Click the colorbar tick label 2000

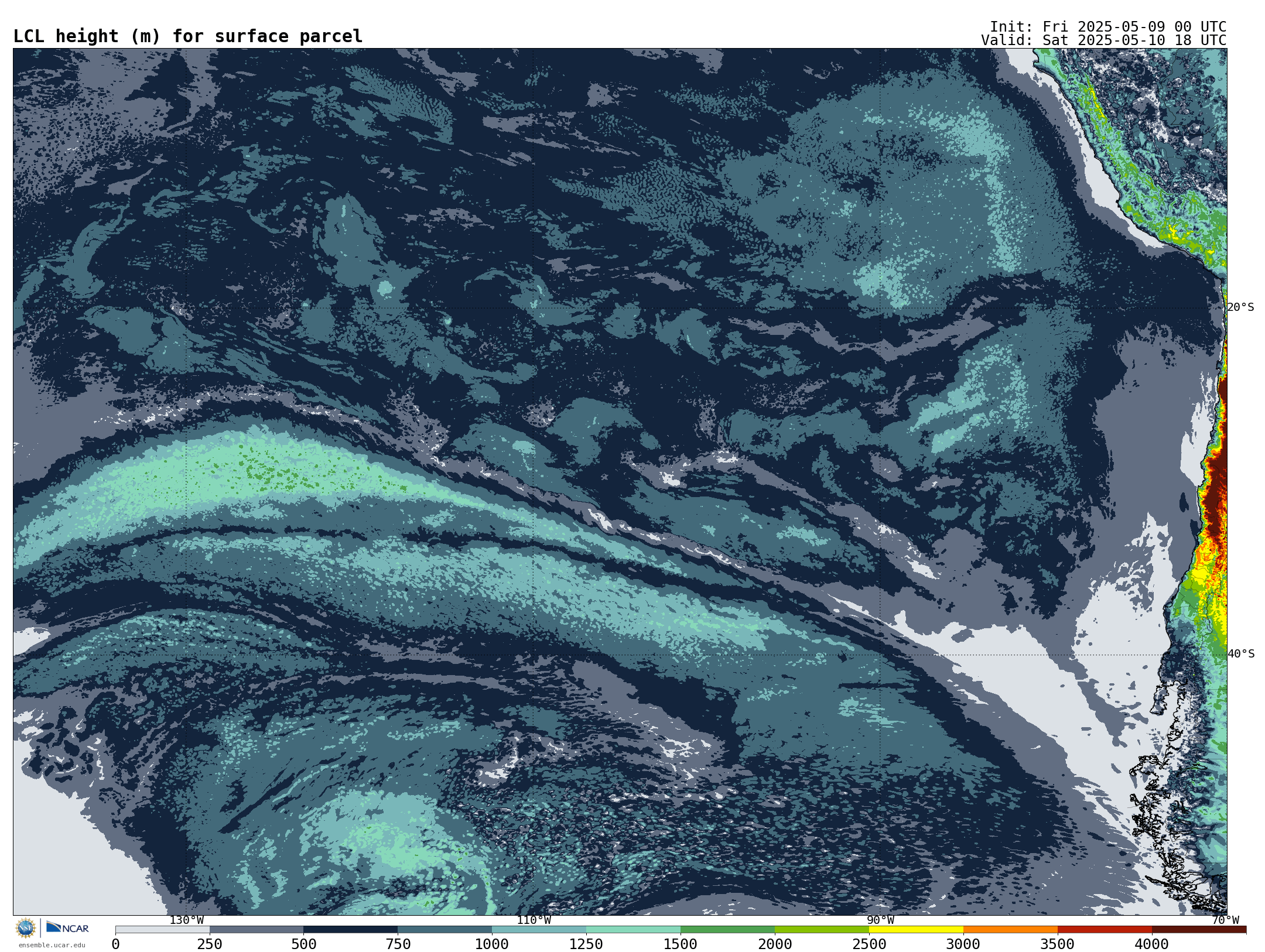[x=775, y=944]
